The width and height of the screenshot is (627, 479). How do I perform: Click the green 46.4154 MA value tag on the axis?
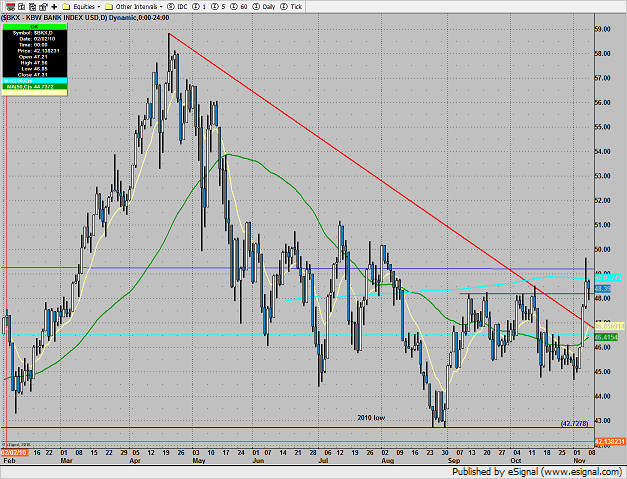pos(607,337)
